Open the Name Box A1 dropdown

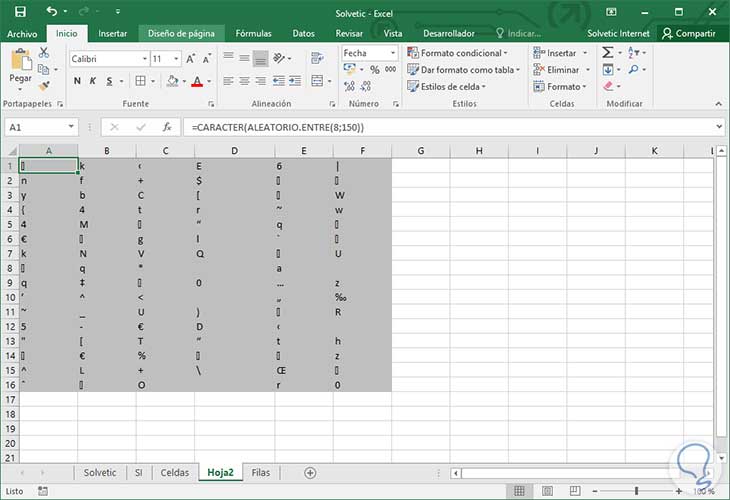pos(71,127)
